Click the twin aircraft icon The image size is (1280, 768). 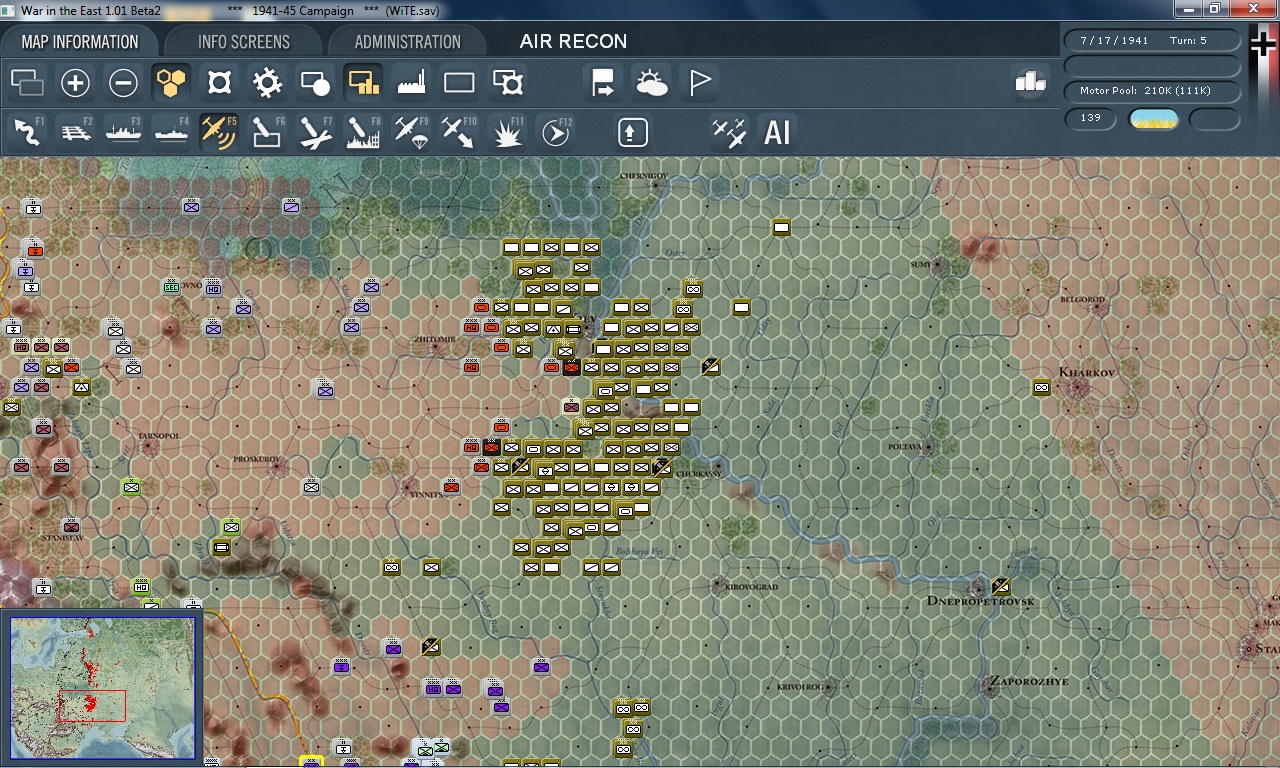[x=729, y=132]
